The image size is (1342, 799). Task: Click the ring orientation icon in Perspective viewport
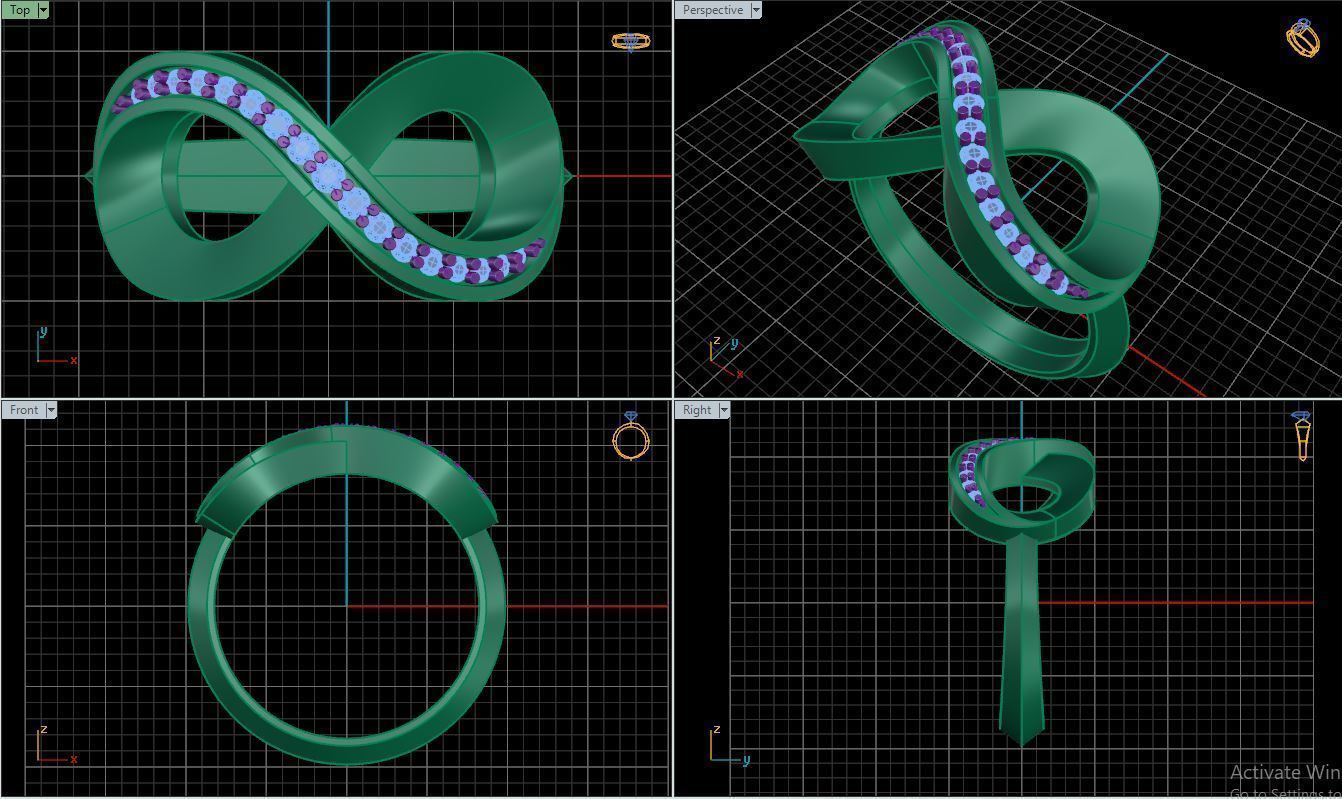tap(1303, 37)
